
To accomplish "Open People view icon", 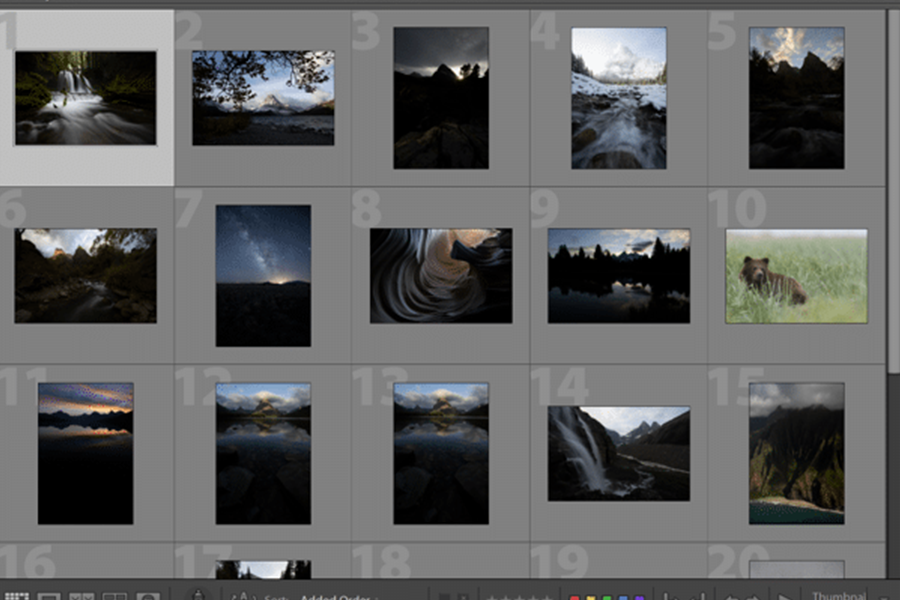I will pyautogui.click(x=148, y=597).
